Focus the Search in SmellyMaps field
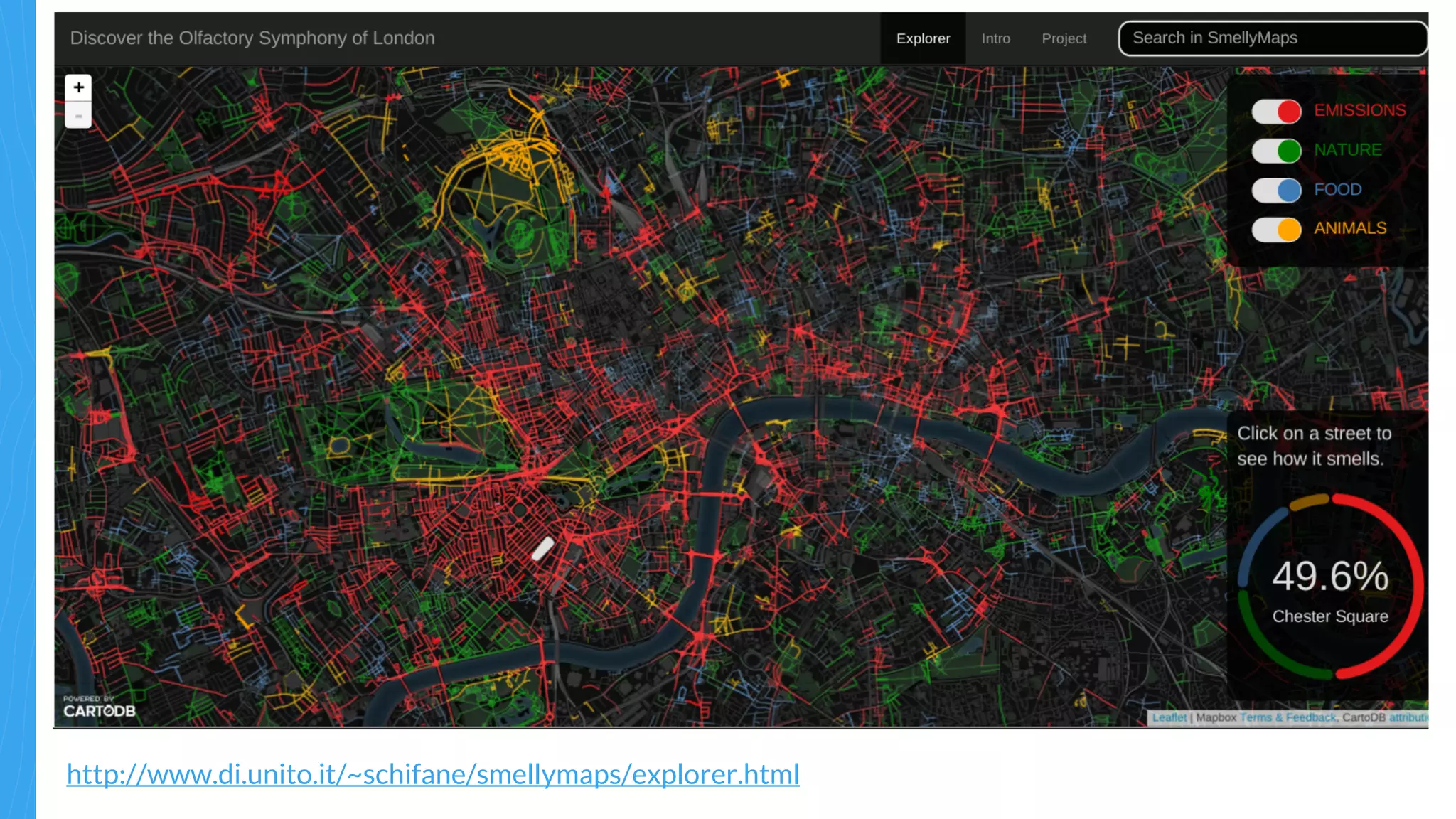Image resolution: width=1456 pixels, height=819 pixels. 1273,38
